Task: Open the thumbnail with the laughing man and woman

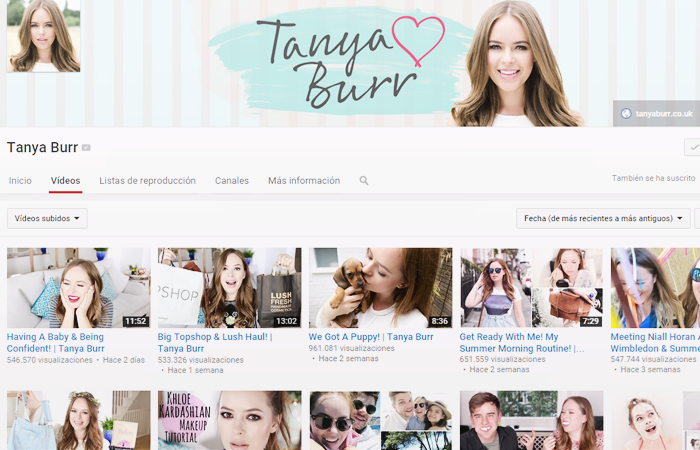Action: [x=531, y=420]
